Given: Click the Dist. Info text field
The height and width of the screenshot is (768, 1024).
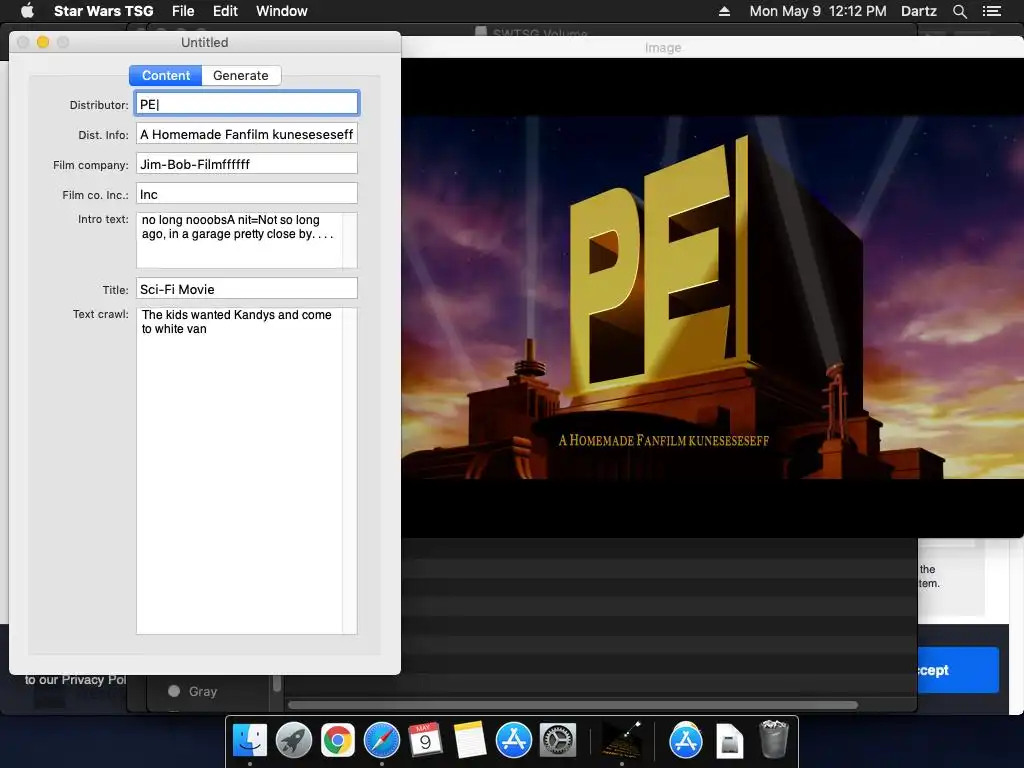Looking at the screenshot, I should coord(247,134).
